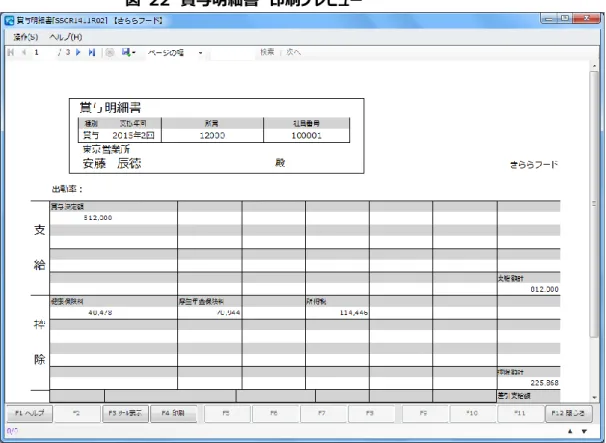The width and height of the screenshot is (606, 443).
Task: Click the empty F8 function key
Action: tap(370, 413)
